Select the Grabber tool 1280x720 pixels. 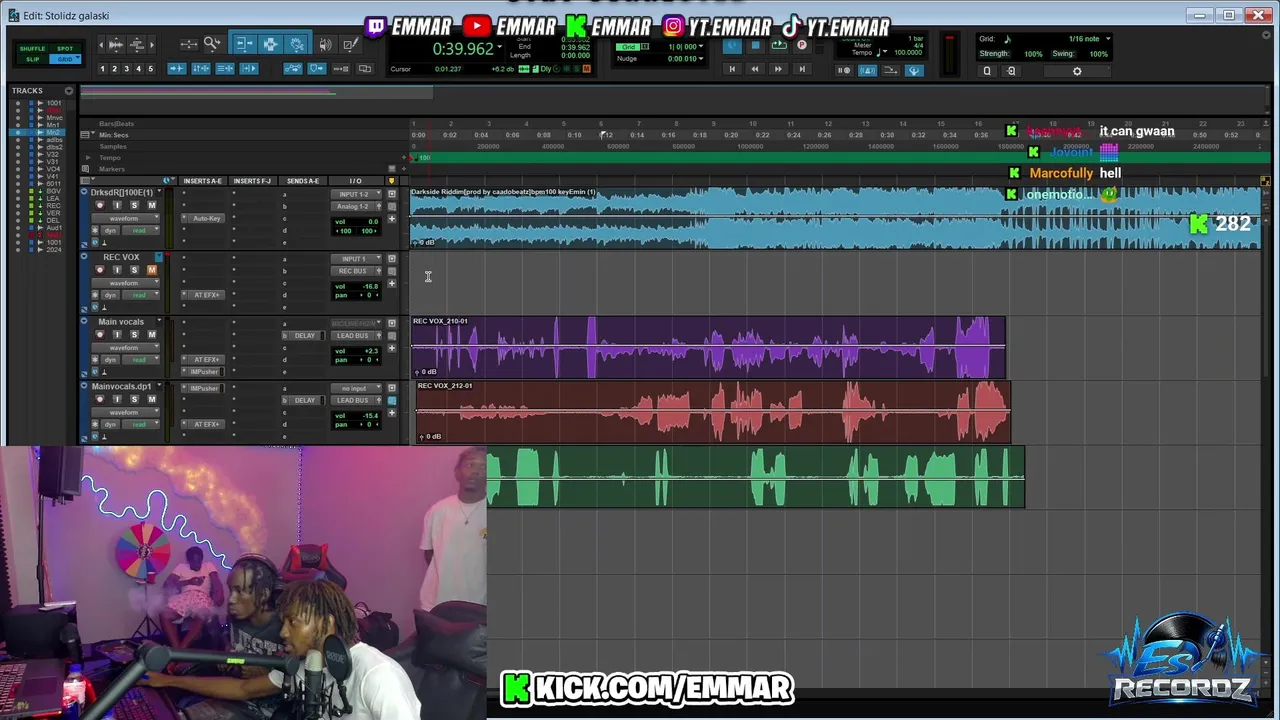297,44
